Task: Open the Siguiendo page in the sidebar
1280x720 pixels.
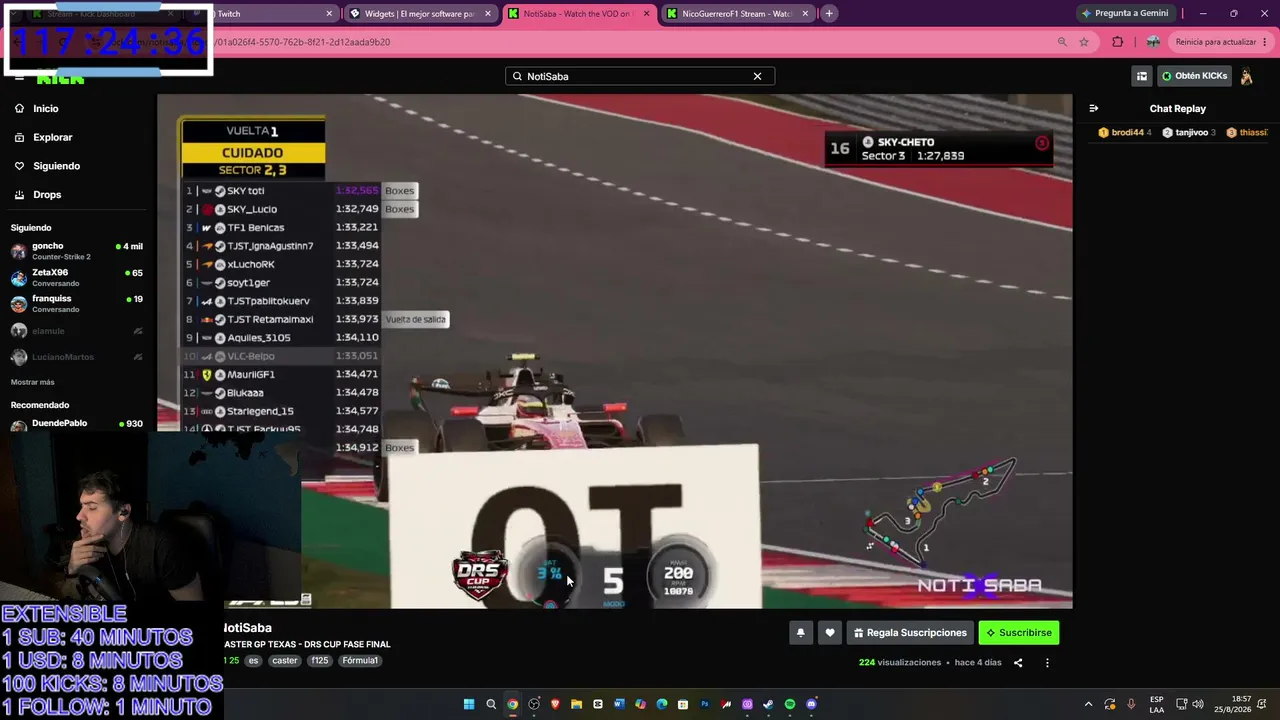Action: [56, 166]
